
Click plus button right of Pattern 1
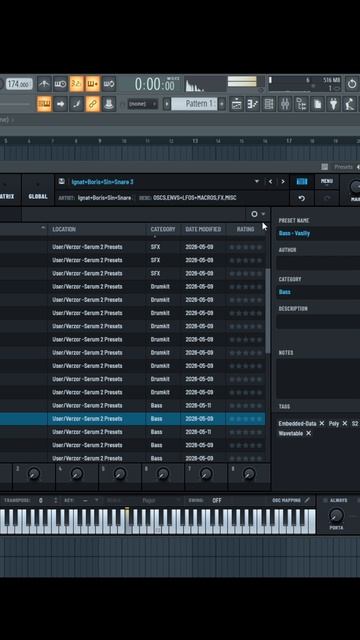pos(222,104)
